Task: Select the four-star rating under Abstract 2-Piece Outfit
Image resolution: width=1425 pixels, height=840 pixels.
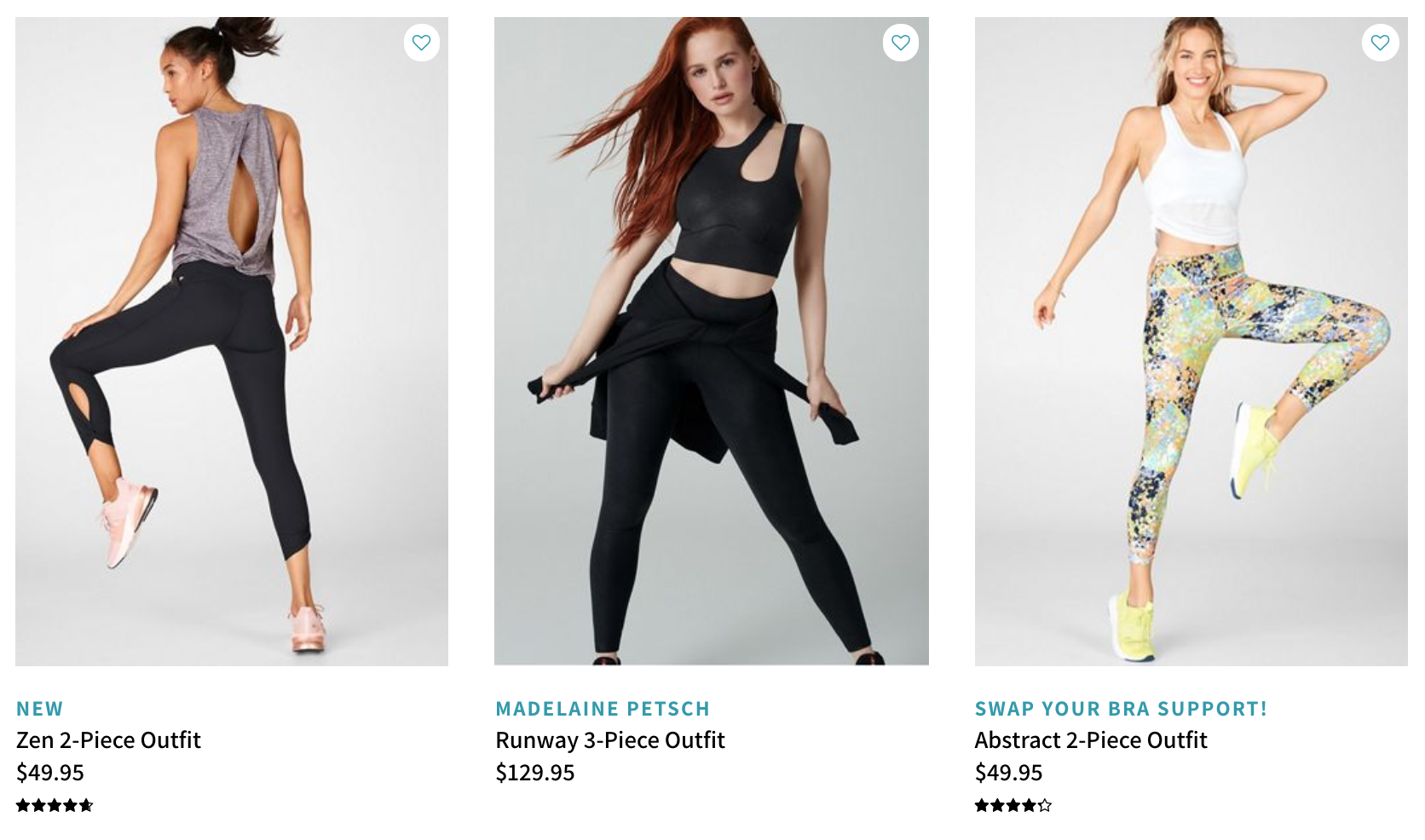Action: [x=1011, y=804]
